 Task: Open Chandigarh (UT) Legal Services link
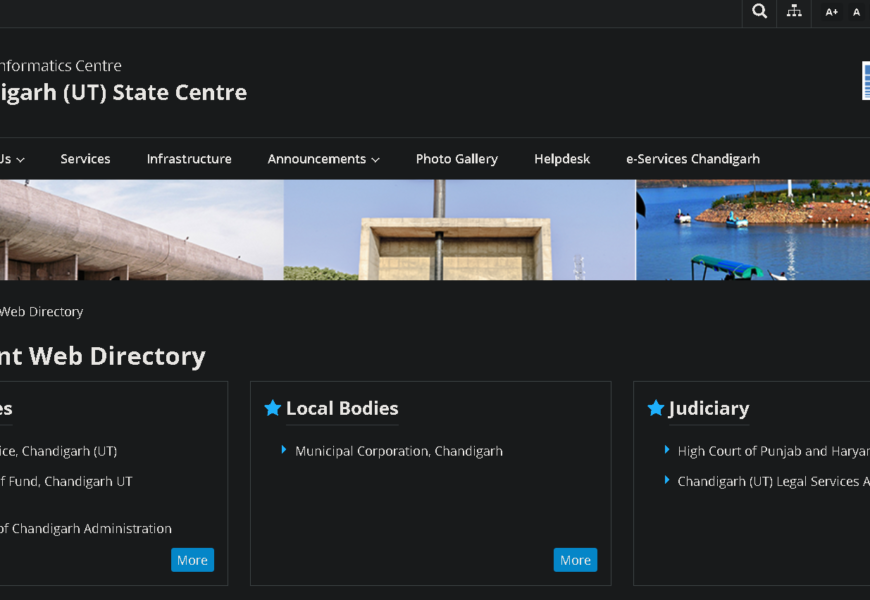(772, 481)
